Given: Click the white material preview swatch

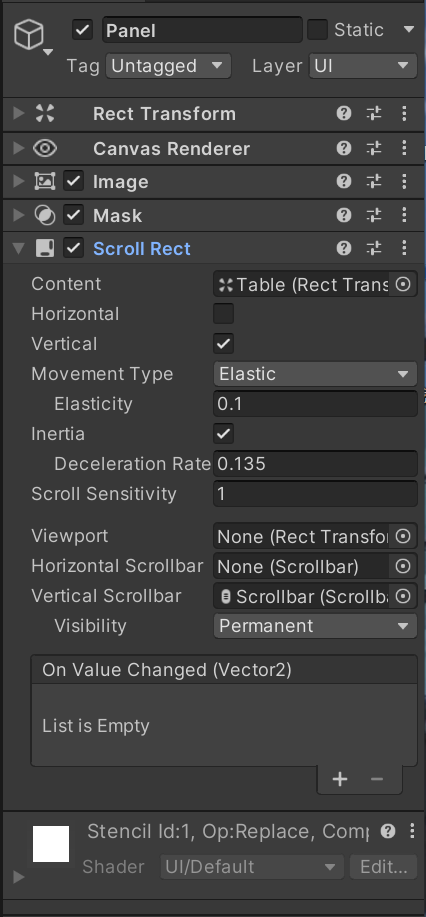Looking at the screenshot, I should [51, 844].
